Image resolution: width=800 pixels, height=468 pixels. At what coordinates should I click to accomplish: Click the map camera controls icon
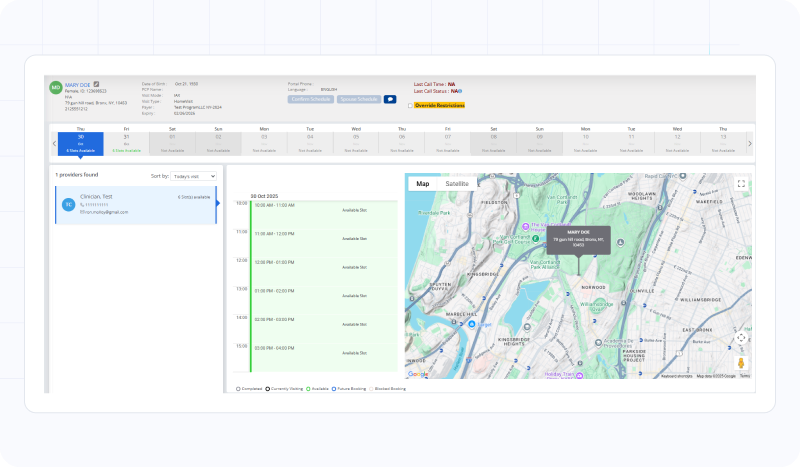click(x=741, y=338)
